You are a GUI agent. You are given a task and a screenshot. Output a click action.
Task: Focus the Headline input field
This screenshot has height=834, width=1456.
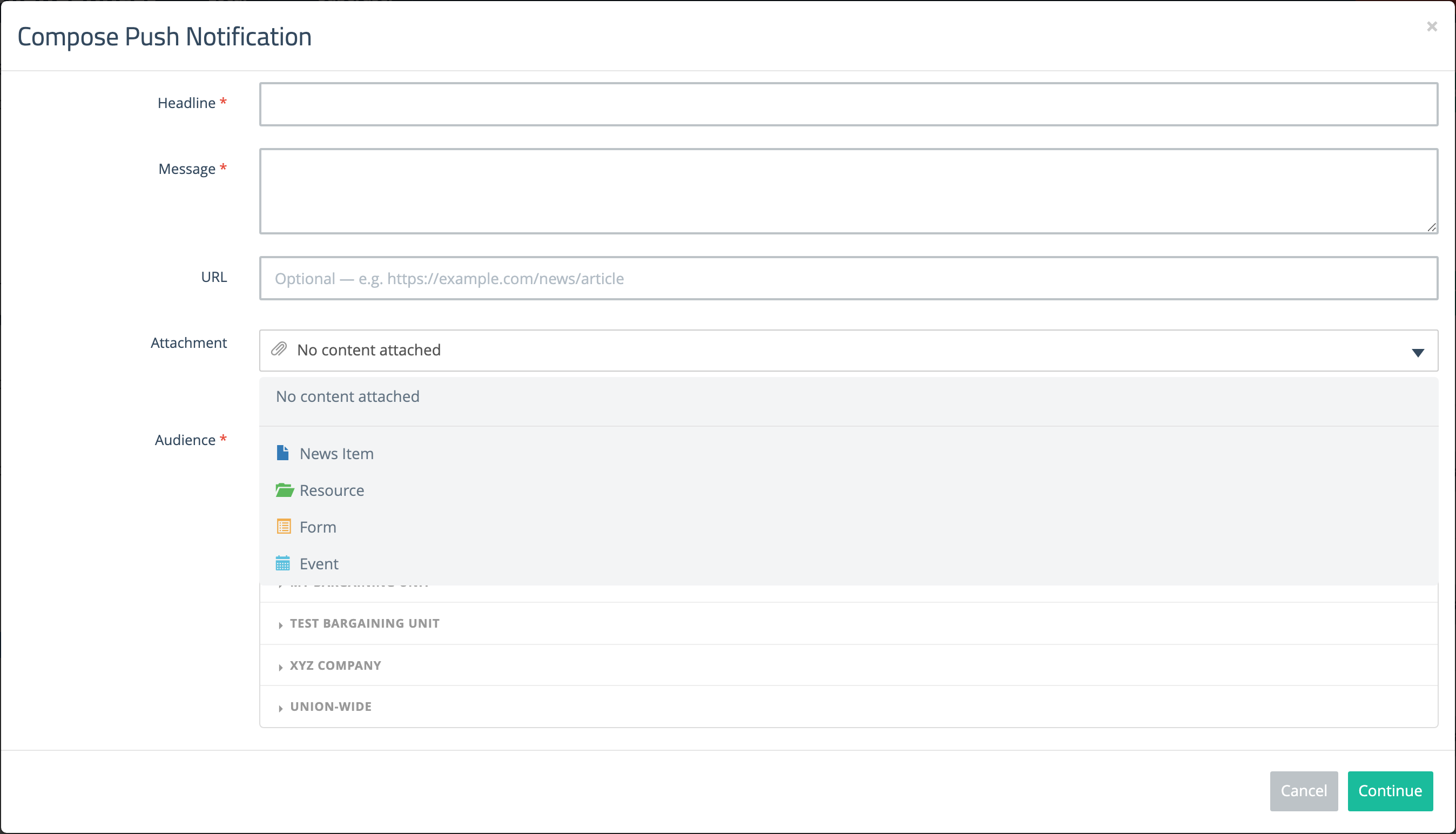848,104
